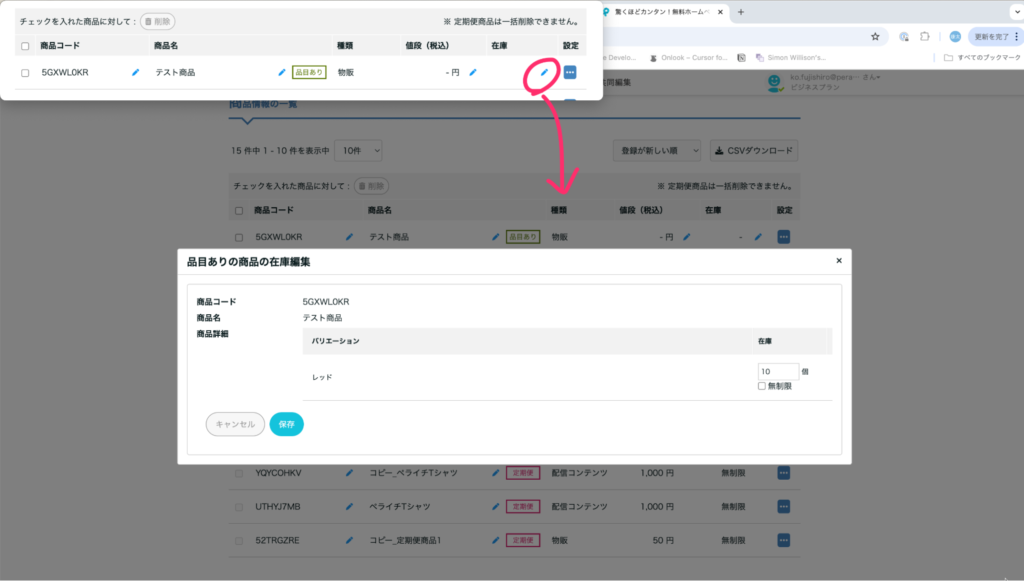Click the circled stock edit pencil icon
The height and width of the screenshot is (581, 1024).
coord(544,72)
